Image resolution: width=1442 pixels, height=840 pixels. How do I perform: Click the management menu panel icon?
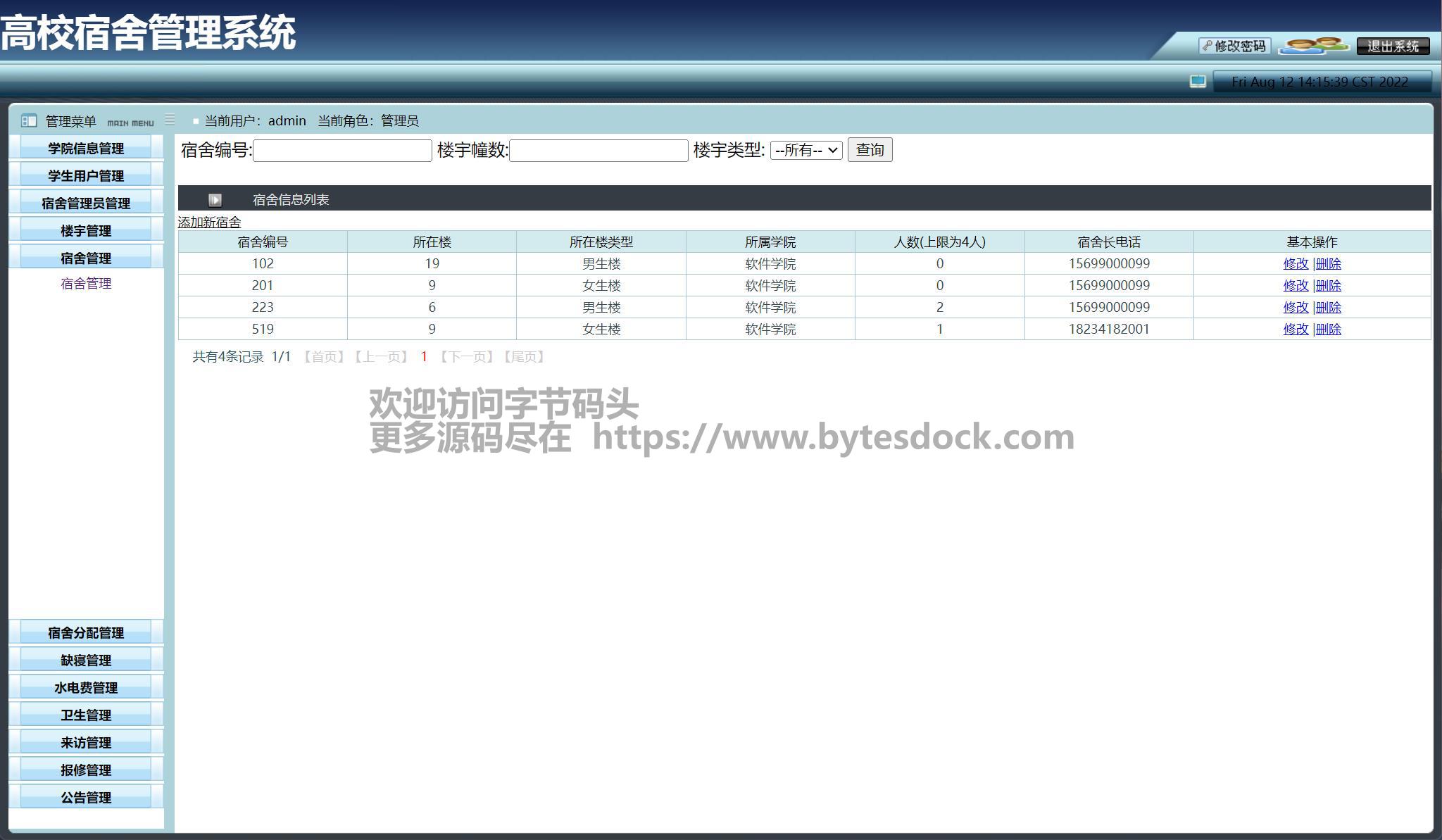(29, 121)
